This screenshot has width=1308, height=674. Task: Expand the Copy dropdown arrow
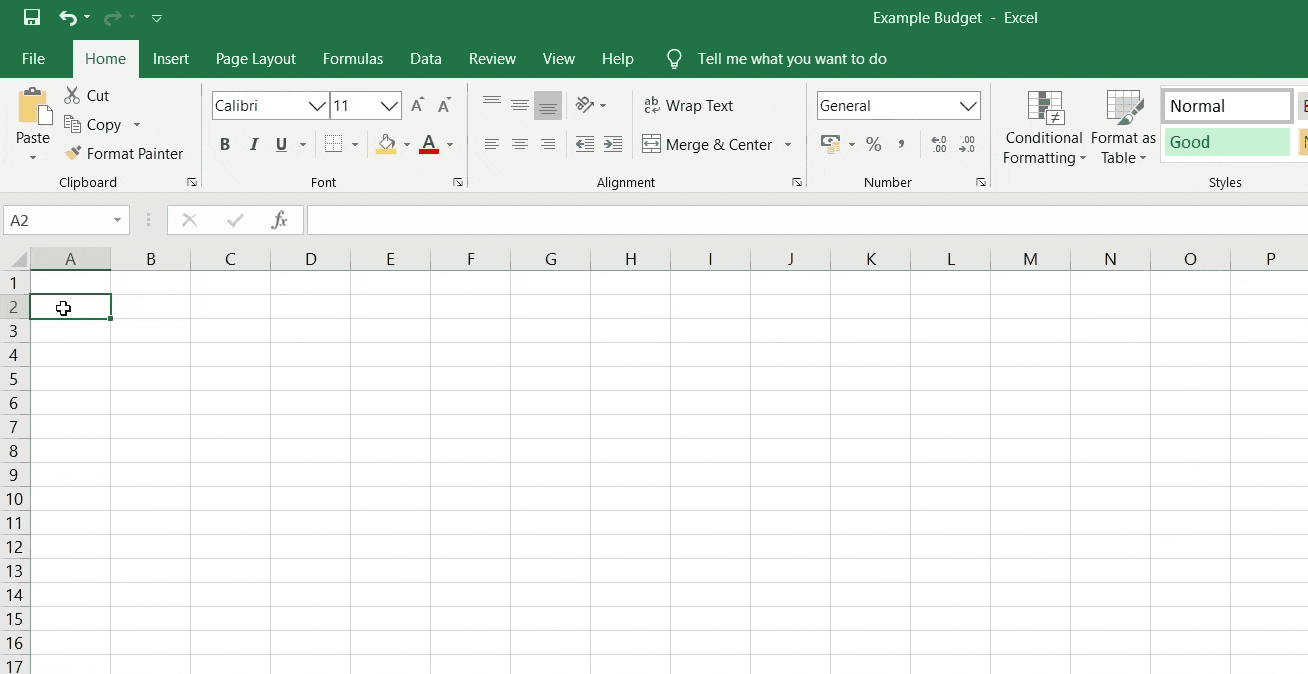[137, 125]
